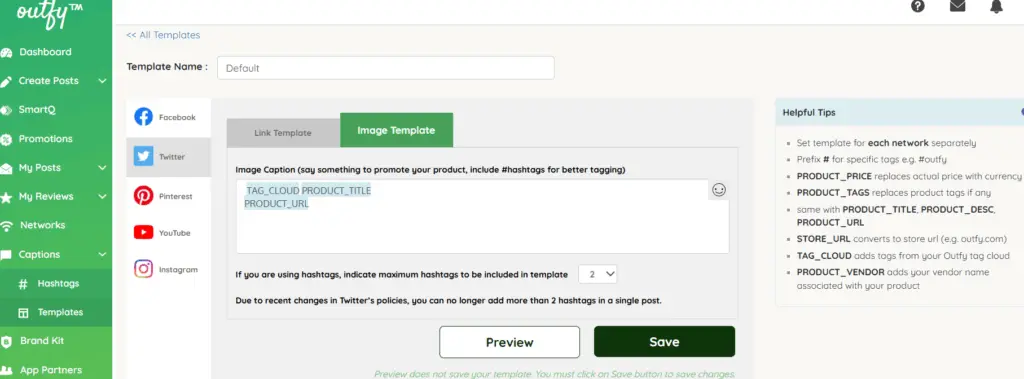Click inside the Image Caption text area
The image size is (1024, 379).
point(483,216)
